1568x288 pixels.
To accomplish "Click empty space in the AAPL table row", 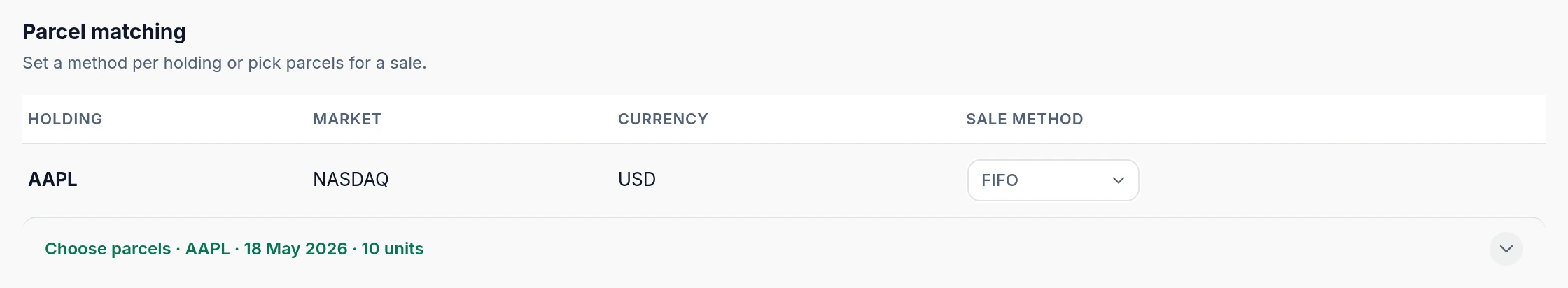I will 1330,180.
